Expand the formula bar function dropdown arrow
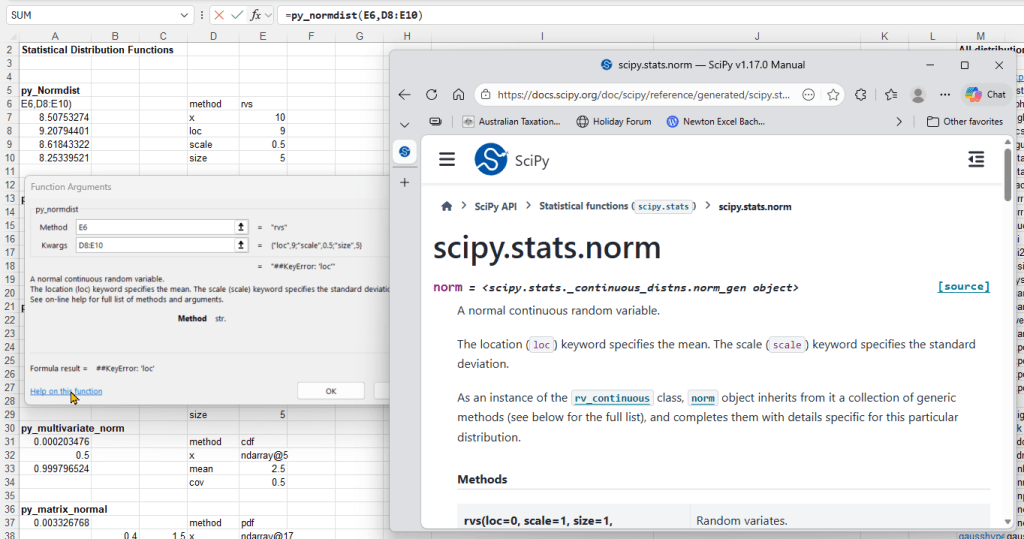This screenshot has height=539, width=1024. coord(268,15)
